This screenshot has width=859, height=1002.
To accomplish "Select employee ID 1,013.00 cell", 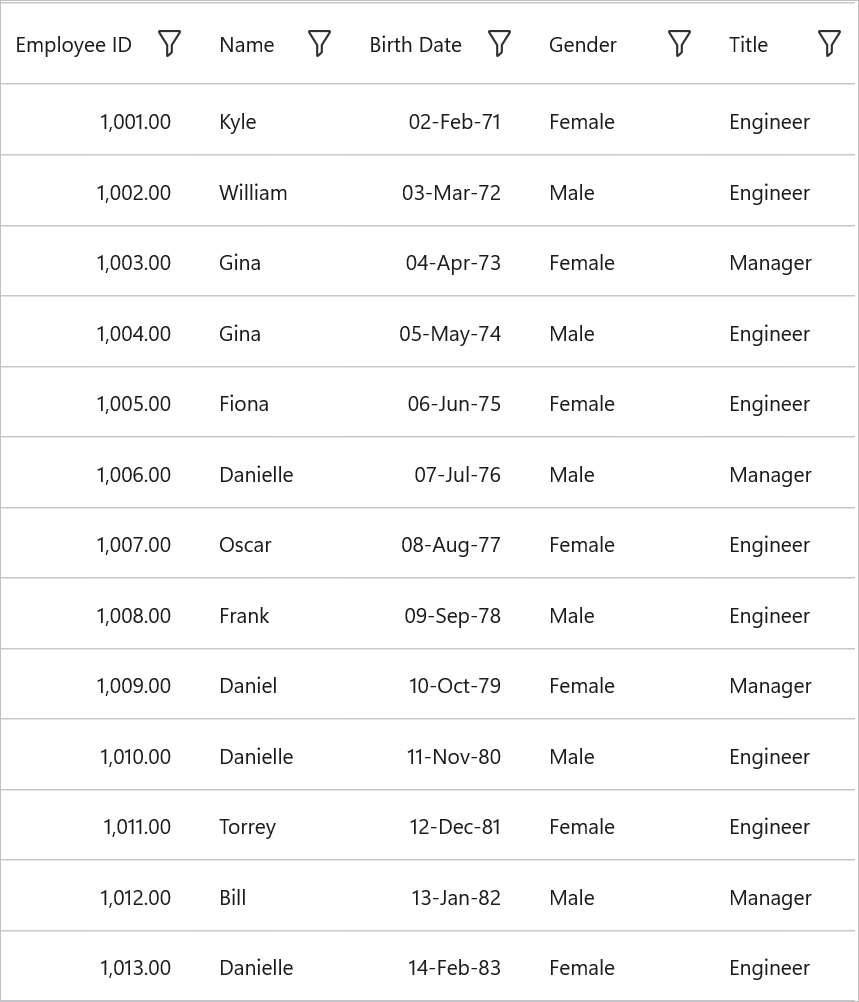I will (x=135, y=968).
